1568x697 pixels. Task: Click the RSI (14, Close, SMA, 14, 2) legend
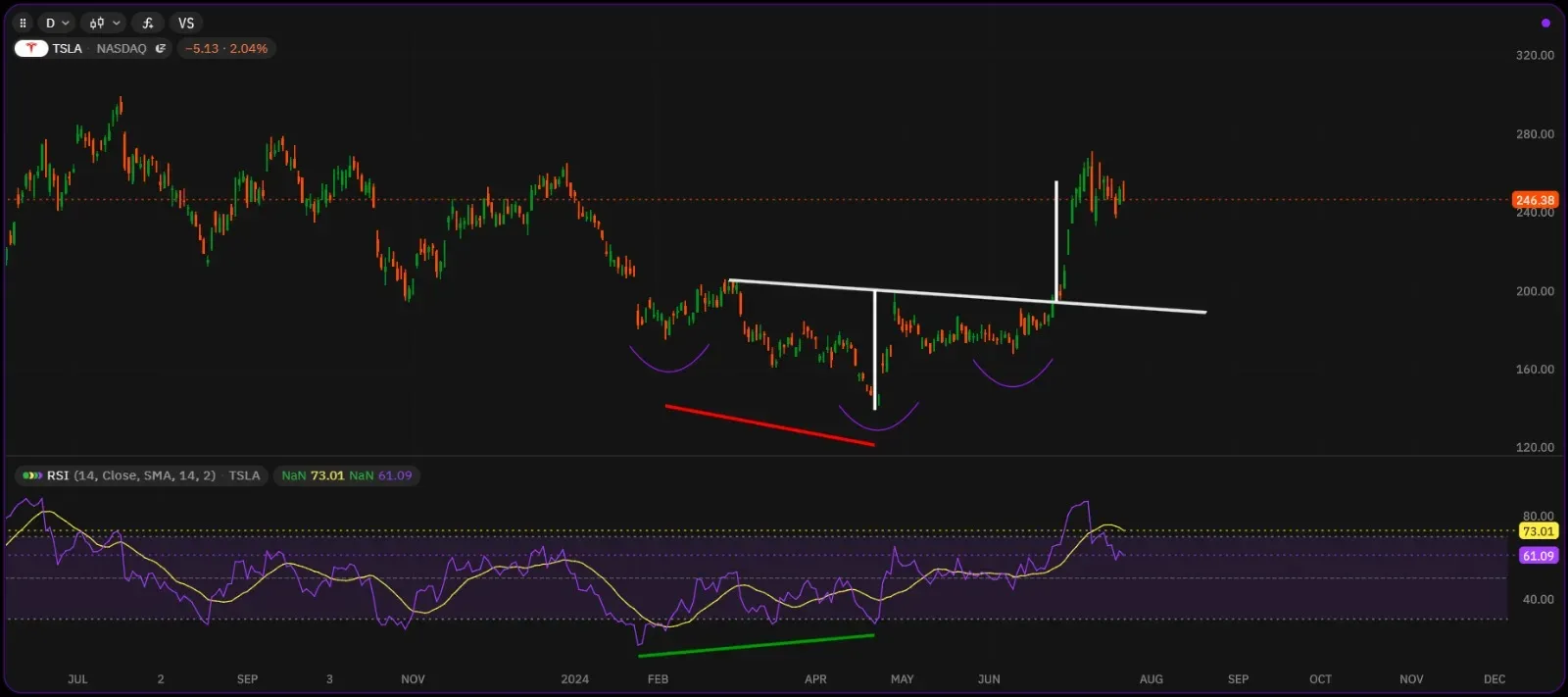point(131,475)
